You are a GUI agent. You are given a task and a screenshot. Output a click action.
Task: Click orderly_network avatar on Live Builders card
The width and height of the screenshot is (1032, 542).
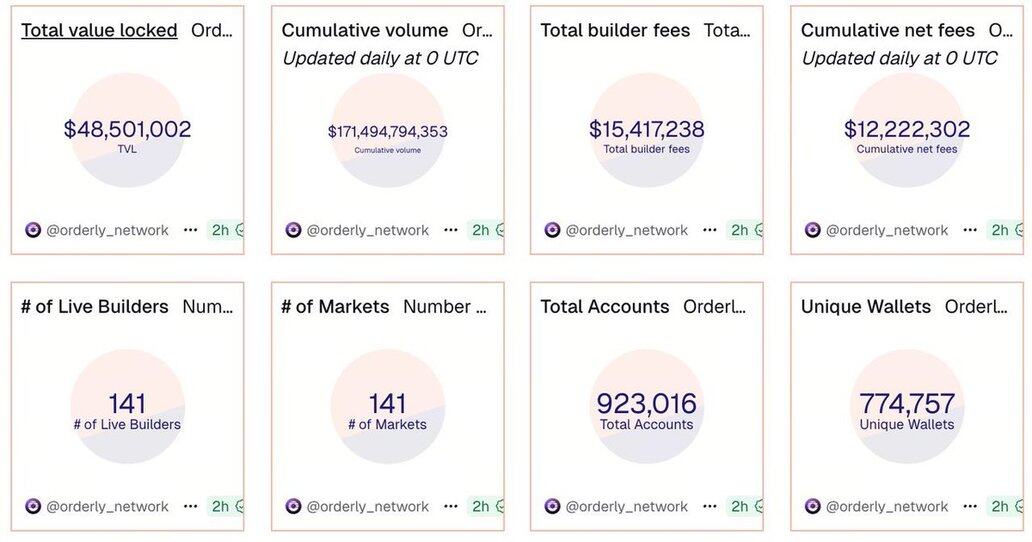(33, 506)
